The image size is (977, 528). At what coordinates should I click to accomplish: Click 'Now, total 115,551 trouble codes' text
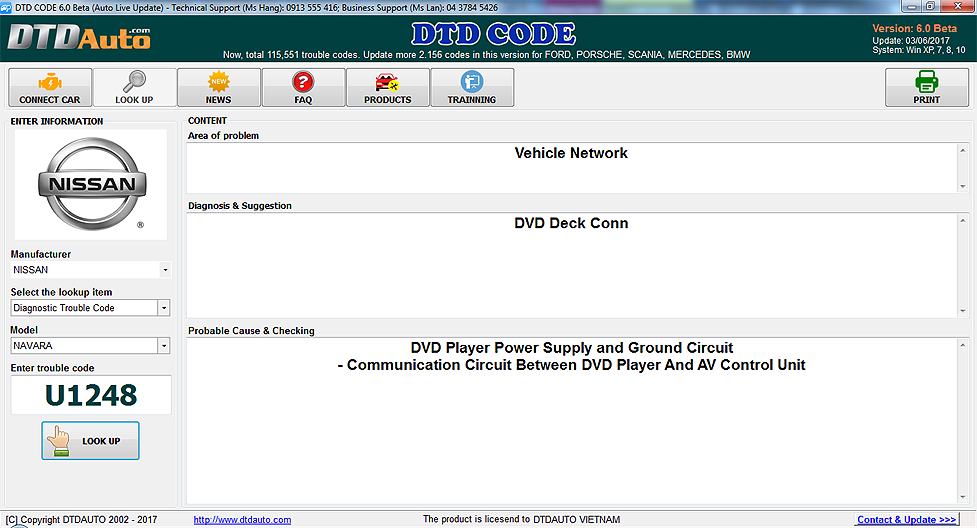[290, 55]
